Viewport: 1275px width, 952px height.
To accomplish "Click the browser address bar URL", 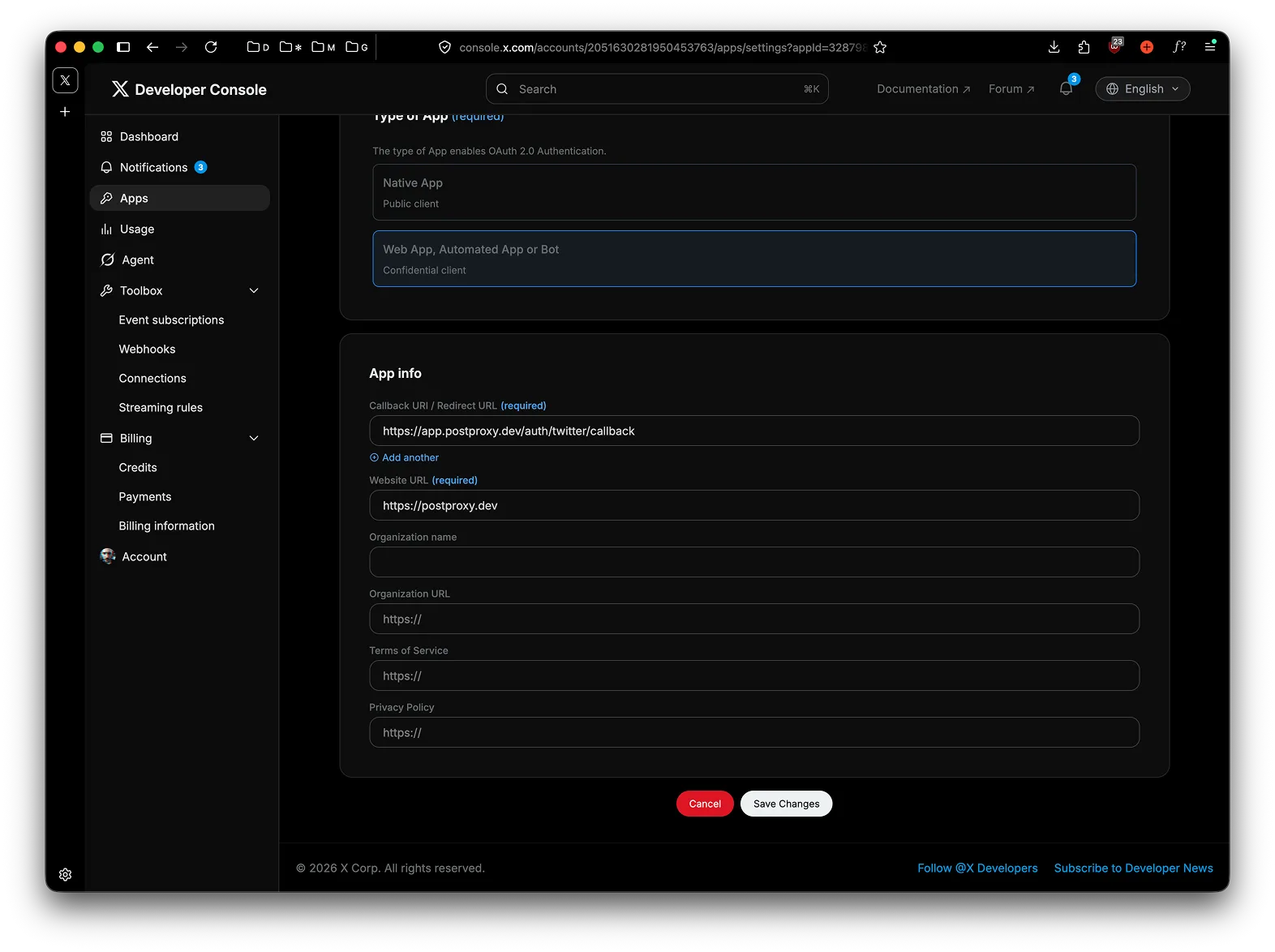I will (663, 47).
